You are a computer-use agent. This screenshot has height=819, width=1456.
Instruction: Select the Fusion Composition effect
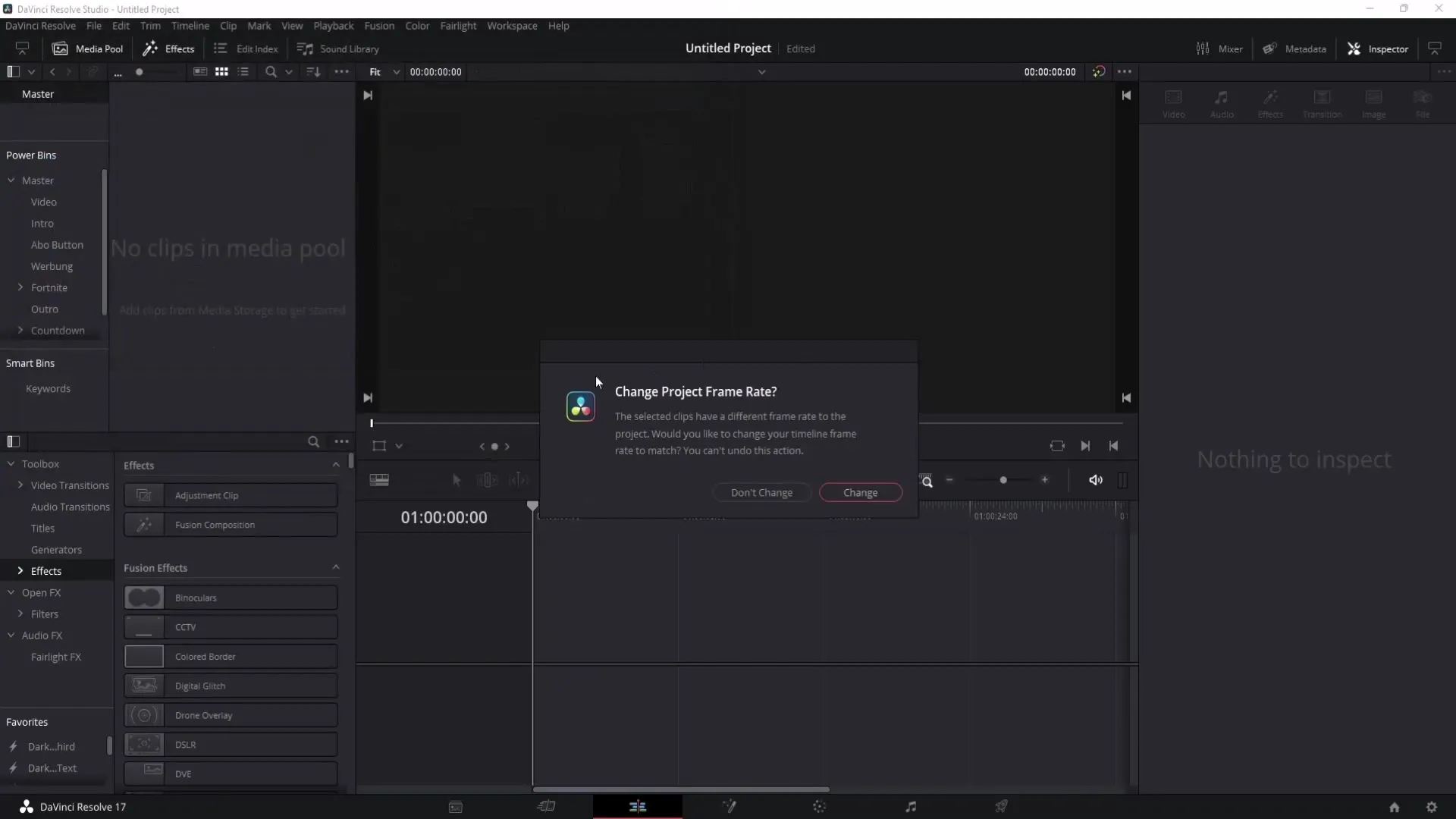pos(231,525)
